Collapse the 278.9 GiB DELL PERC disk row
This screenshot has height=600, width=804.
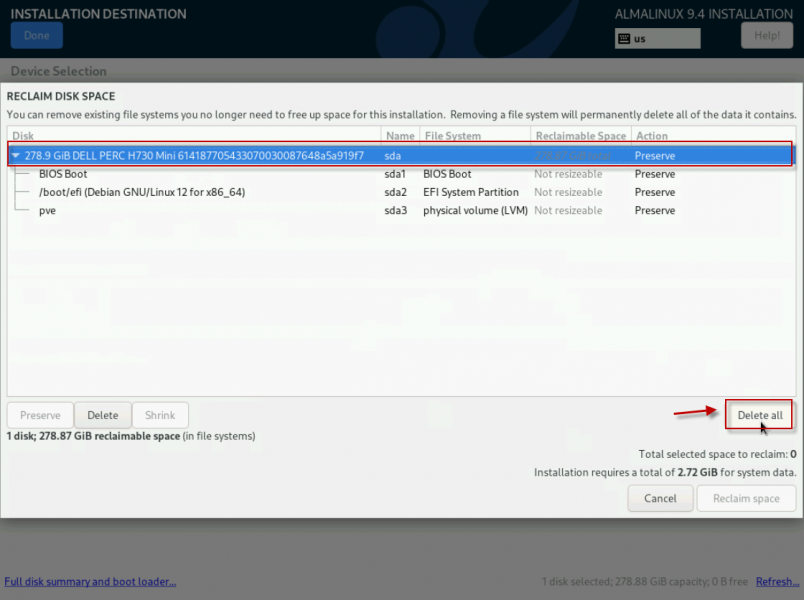pos(15,155)
